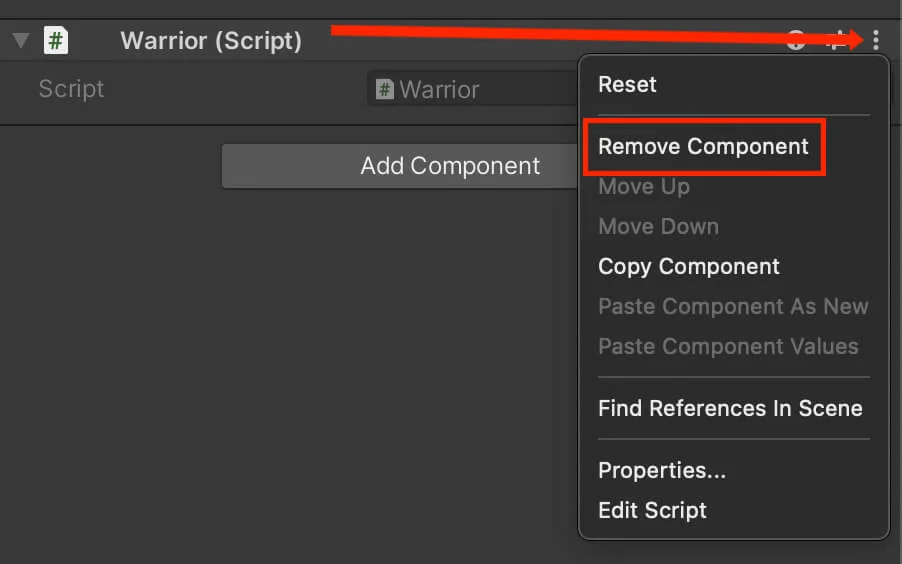Image resolution: width=902 pixels, height=564 pixels.
Task: Open Properties... from the context menu
Action: pos(662,470)
